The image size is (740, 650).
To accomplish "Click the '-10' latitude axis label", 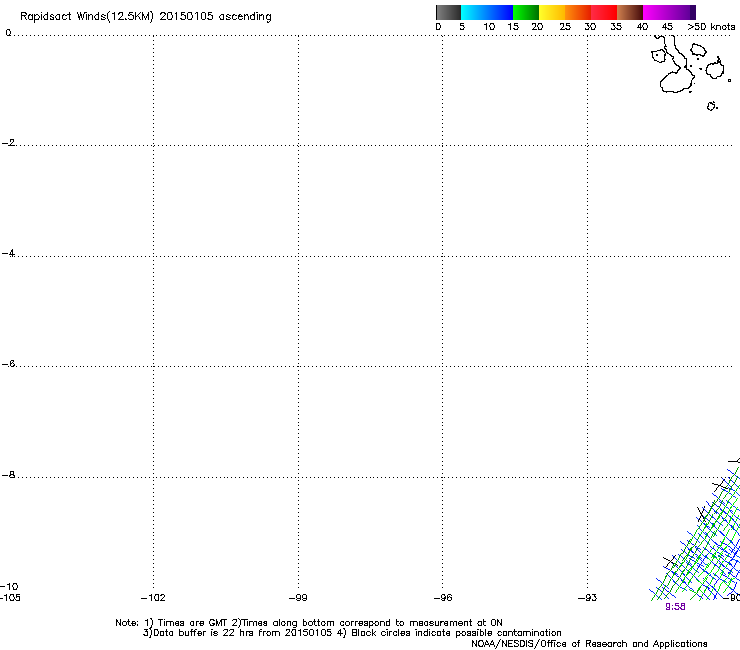I will (x=9, y=587).
